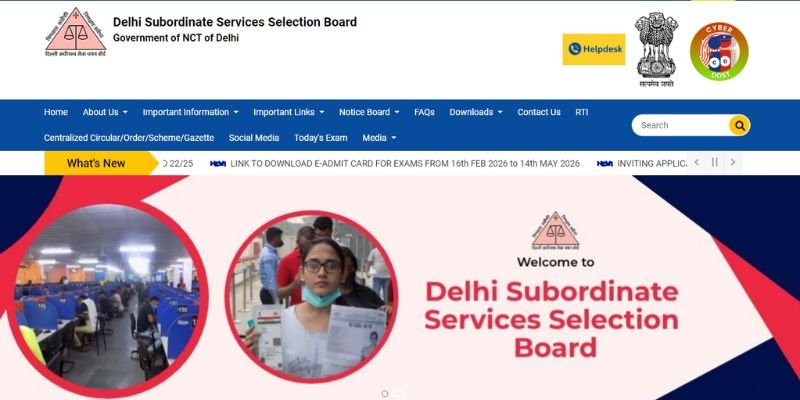Viewport: 800px width, 400px height.
Task: Expand the About Us dropdown menu
Action: coord(105,112)
